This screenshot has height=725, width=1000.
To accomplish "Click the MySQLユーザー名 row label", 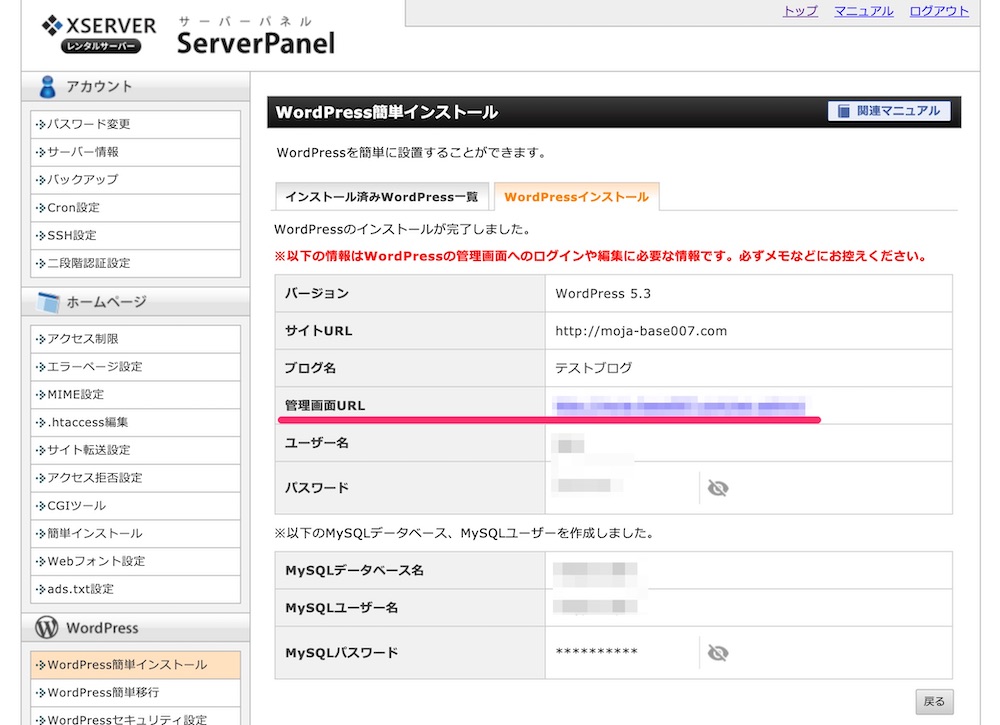I will pyautogui.click(x=341, y=608).
